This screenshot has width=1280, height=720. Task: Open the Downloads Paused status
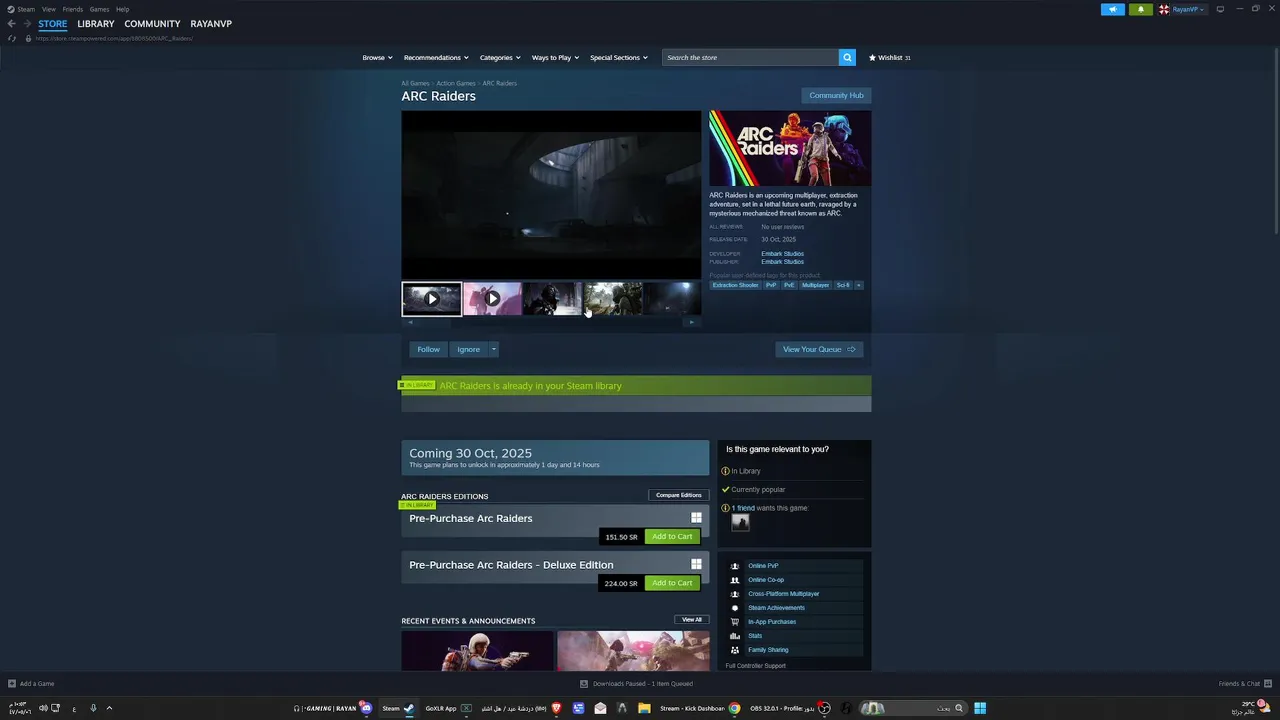637,684
